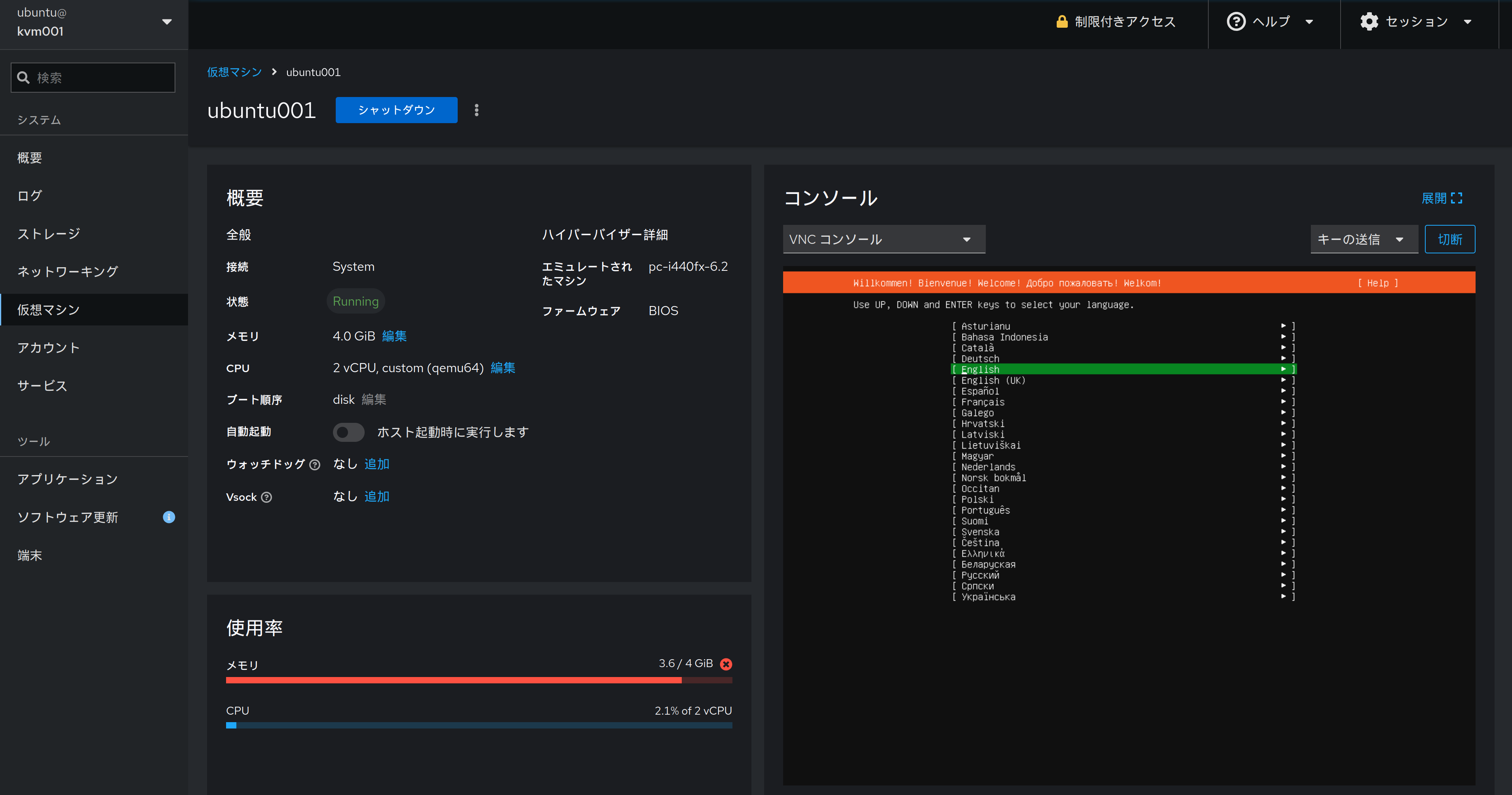Click the Running status label
The image size is (1512, 795).
pos(355,301)
